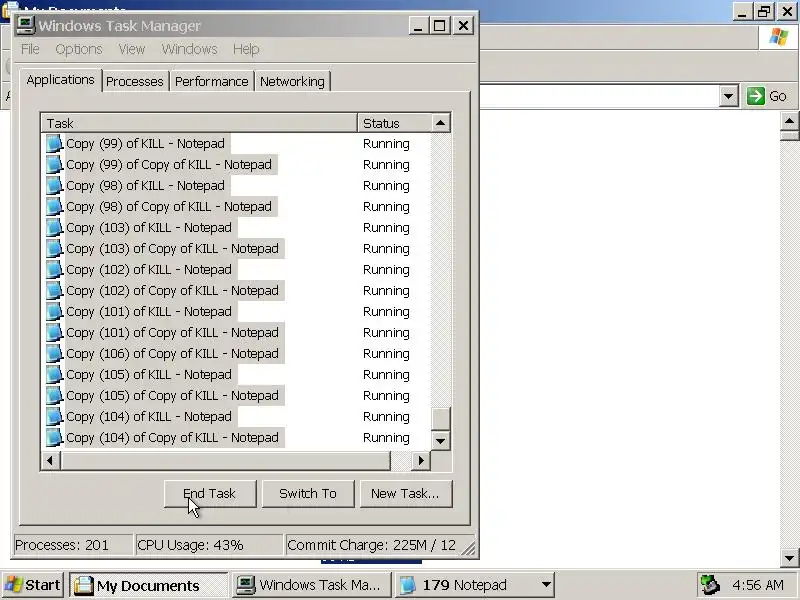Click the Task Manager title bar icon
This screenshot has height=600, width=800.
pos(25,25)
